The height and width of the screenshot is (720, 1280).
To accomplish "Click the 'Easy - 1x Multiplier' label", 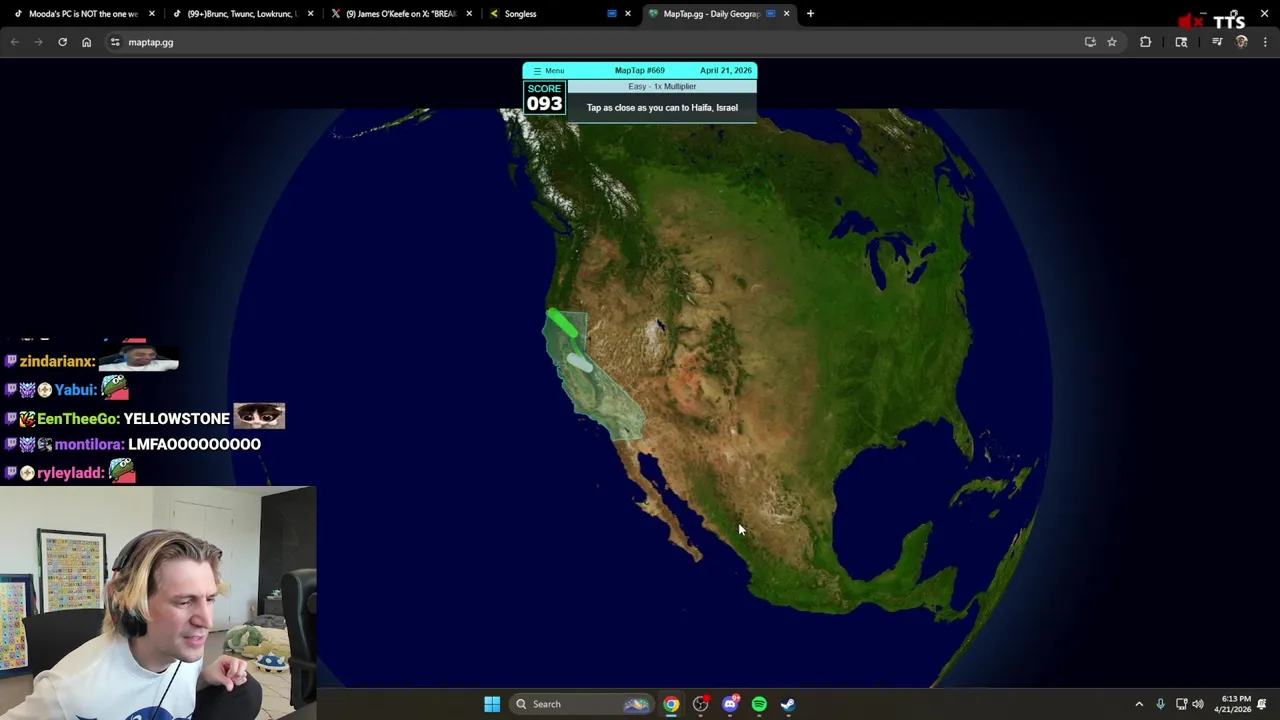I will coord(662,87).
